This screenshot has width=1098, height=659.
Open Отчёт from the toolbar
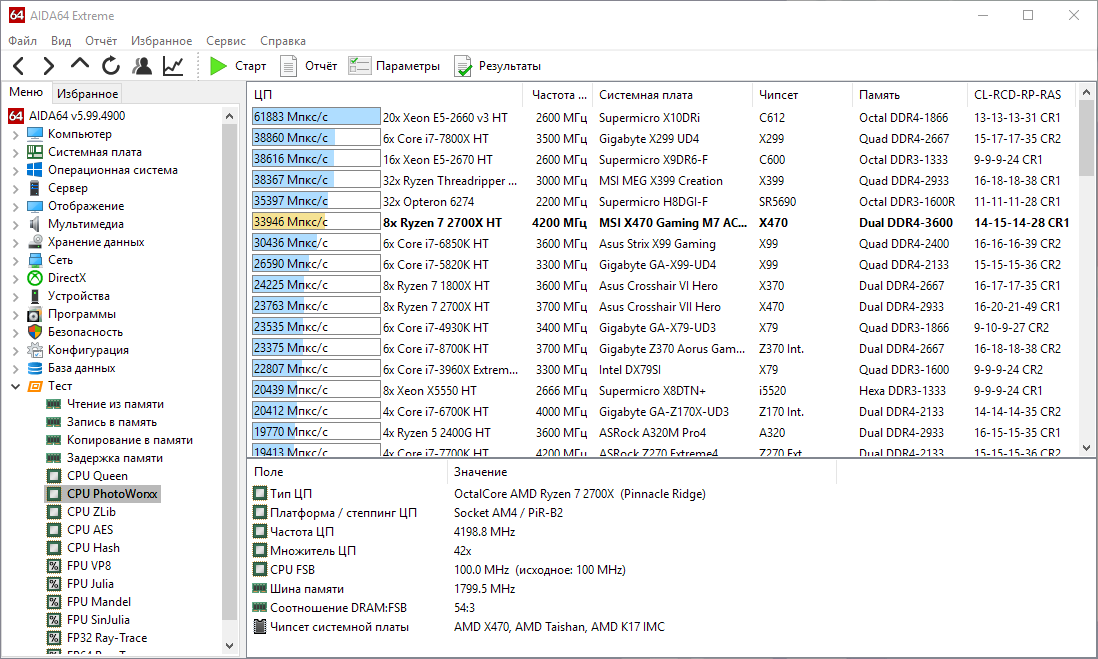pos(309,66)
